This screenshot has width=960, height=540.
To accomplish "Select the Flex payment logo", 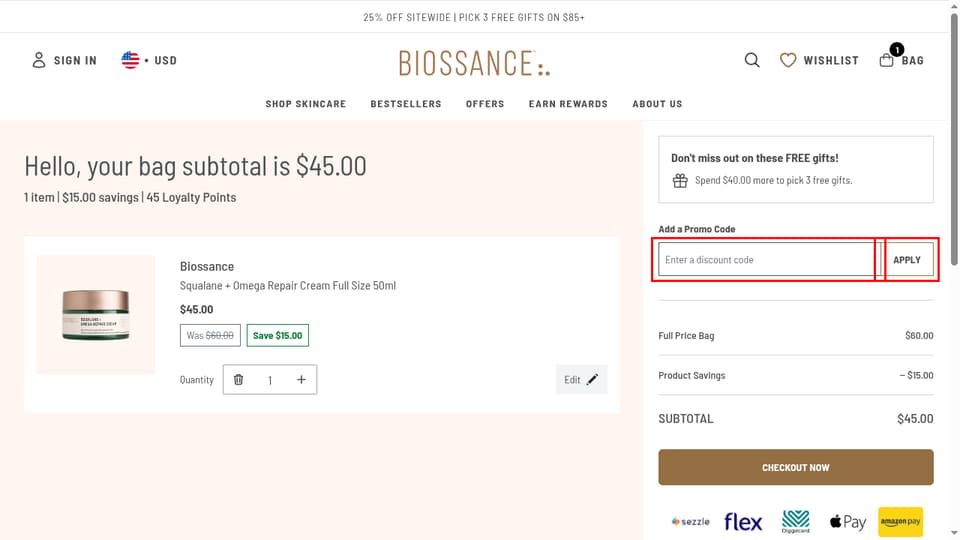I will (x=743, y=522).
